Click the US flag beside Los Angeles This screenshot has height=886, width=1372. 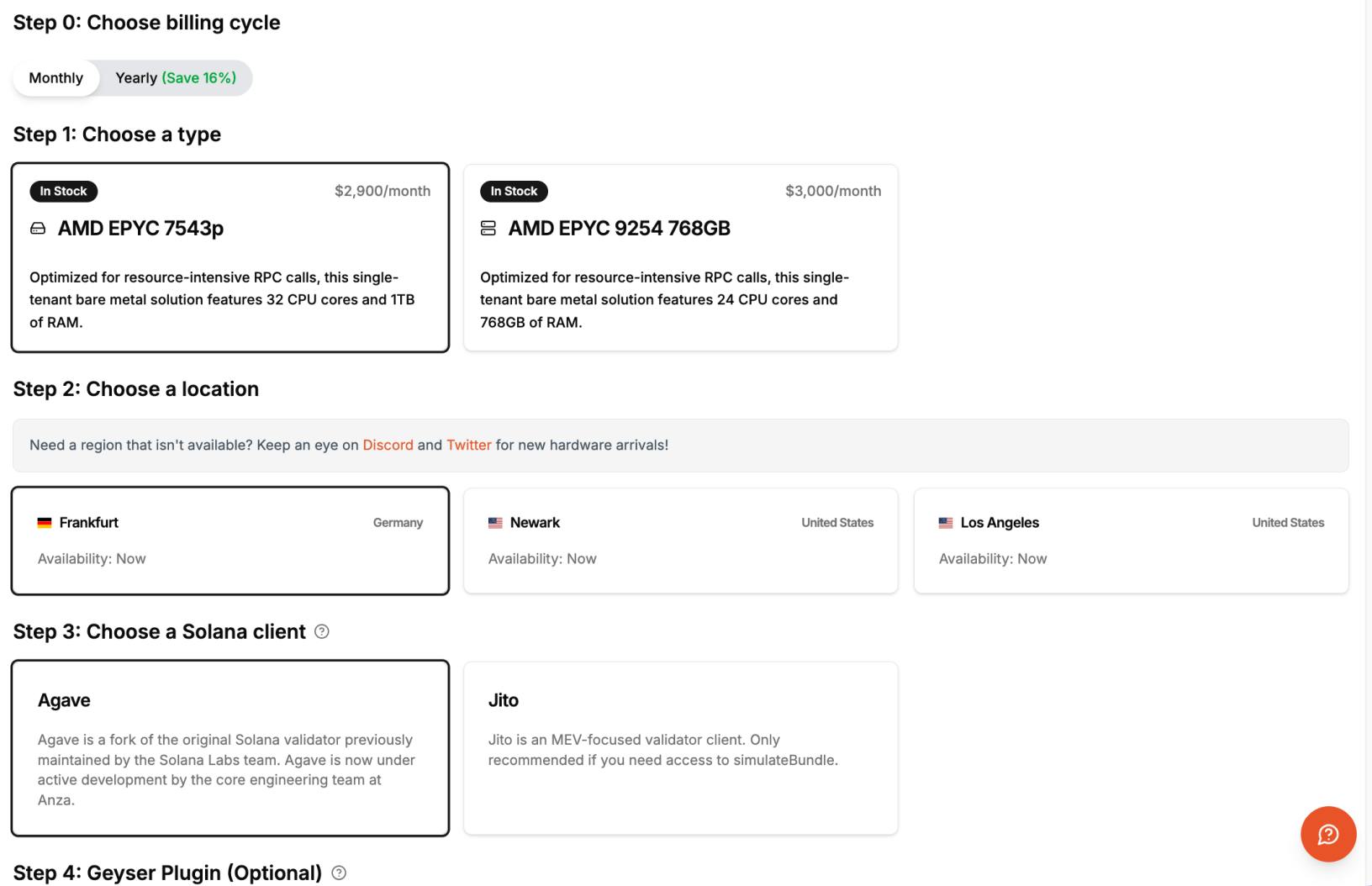[946, 523]
